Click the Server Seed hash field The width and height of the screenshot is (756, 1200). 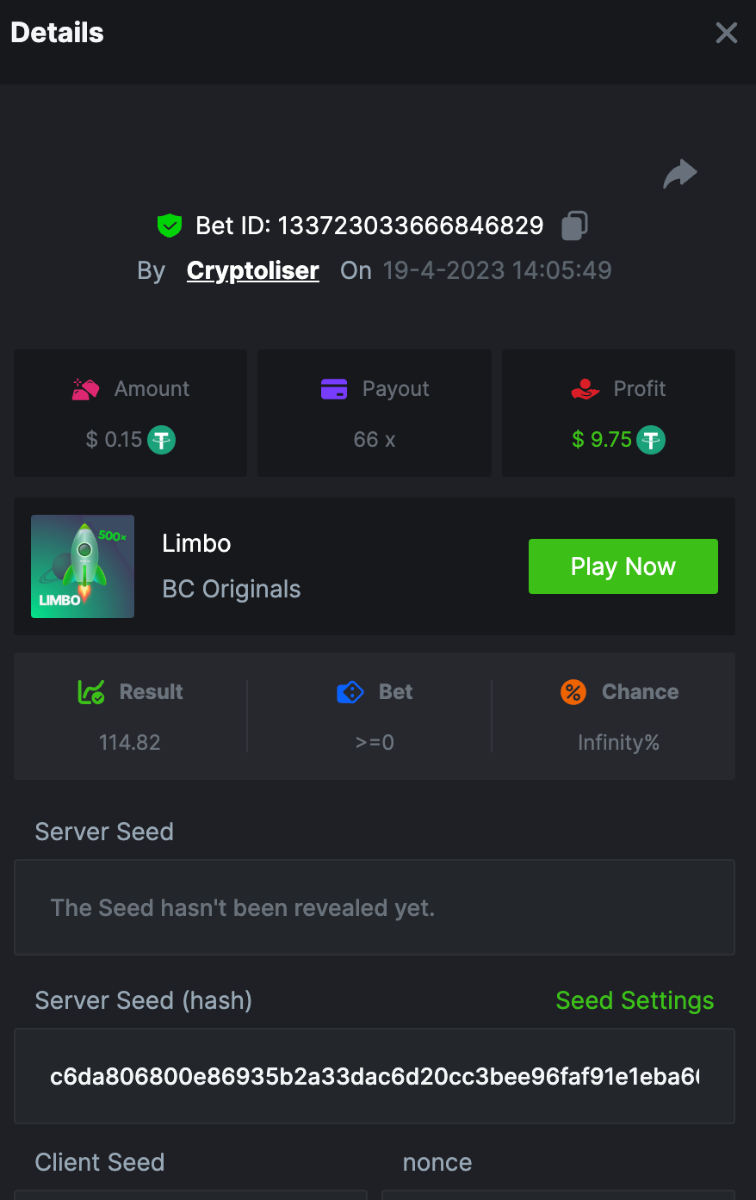click(x=374, y=1077)
